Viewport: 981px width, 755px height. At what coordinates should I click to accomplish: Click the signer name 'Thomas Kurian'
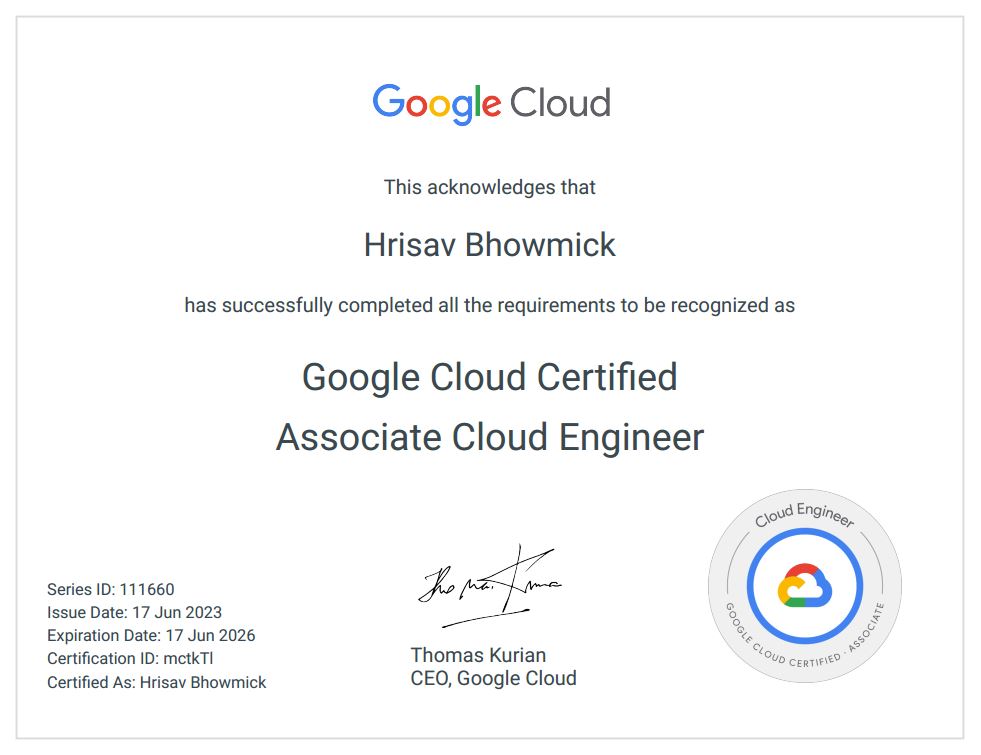pyautogui.click(x=478, y=655)
